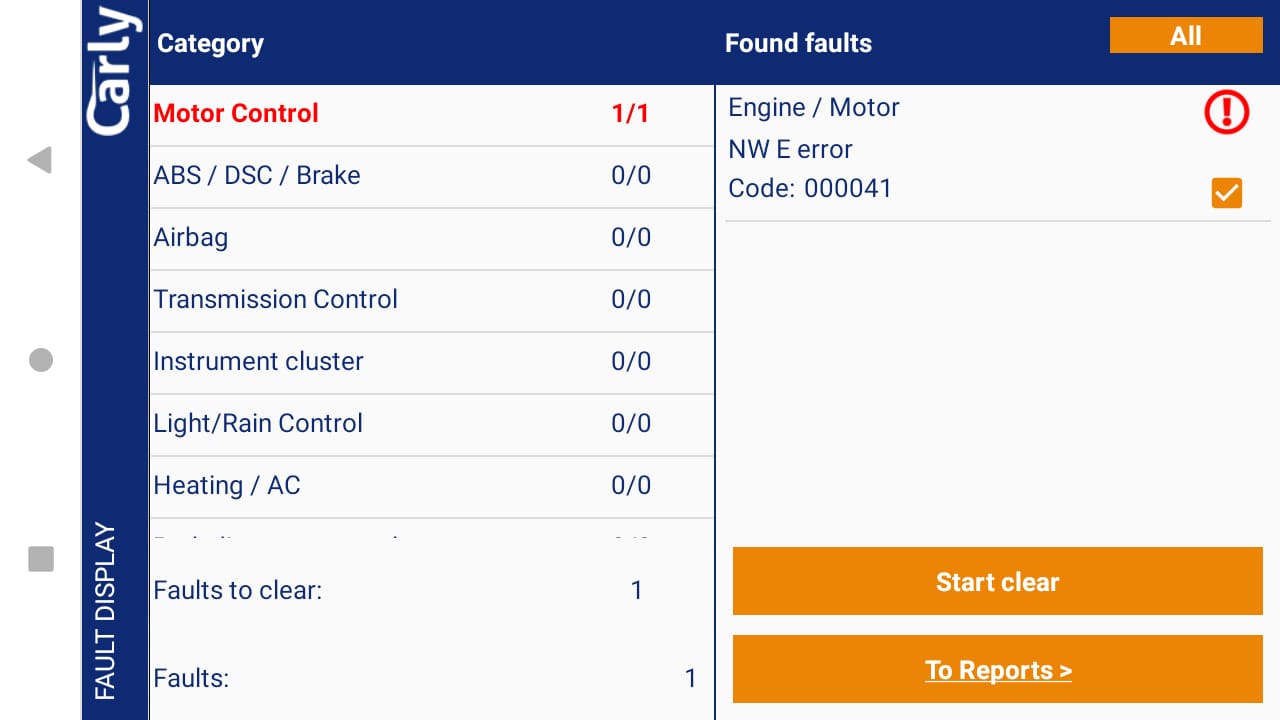The height and width of the screenshot is (720, 1280).
Task: Choose the Instrument cluster category
Action: point(259,361)
